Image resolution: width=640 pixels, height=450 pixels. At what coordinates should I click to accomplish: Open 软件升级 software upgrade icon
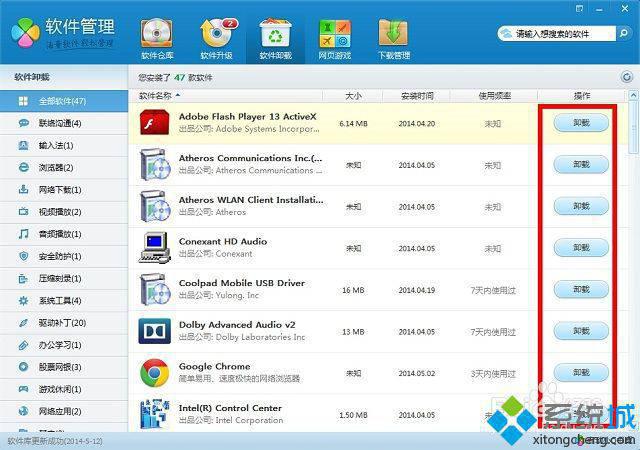point(216,37)
